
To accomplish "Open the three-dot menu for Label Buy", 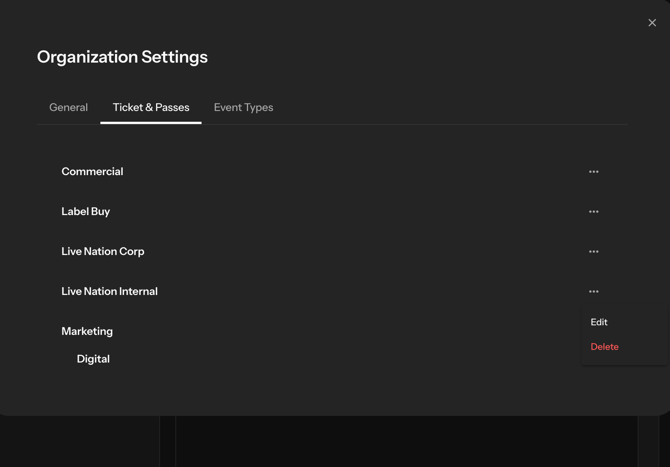I will pyautogui.click(x=594, y=211).
